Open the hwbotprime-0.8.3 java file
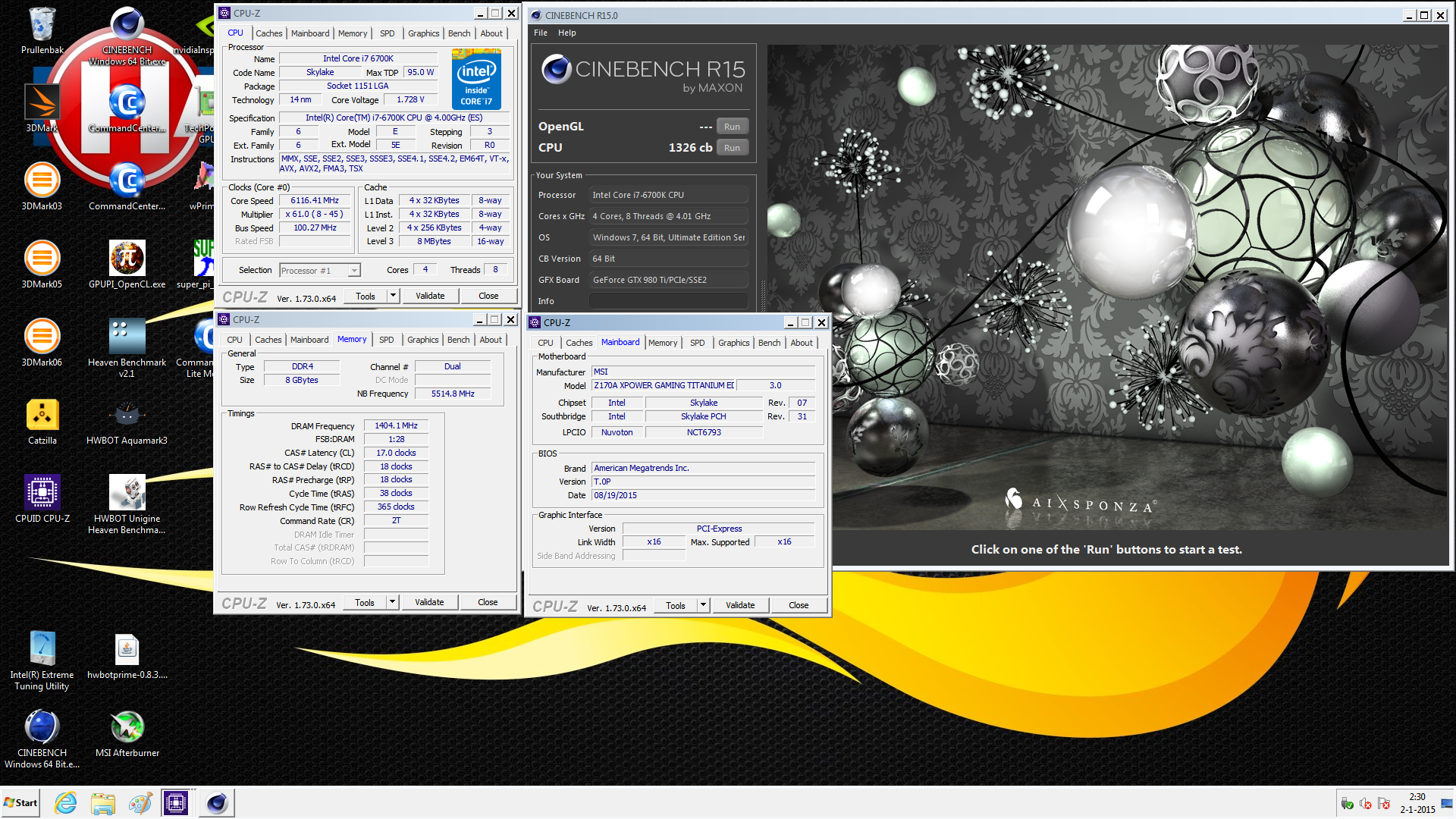1456x819 pixels. coord(127,655)
